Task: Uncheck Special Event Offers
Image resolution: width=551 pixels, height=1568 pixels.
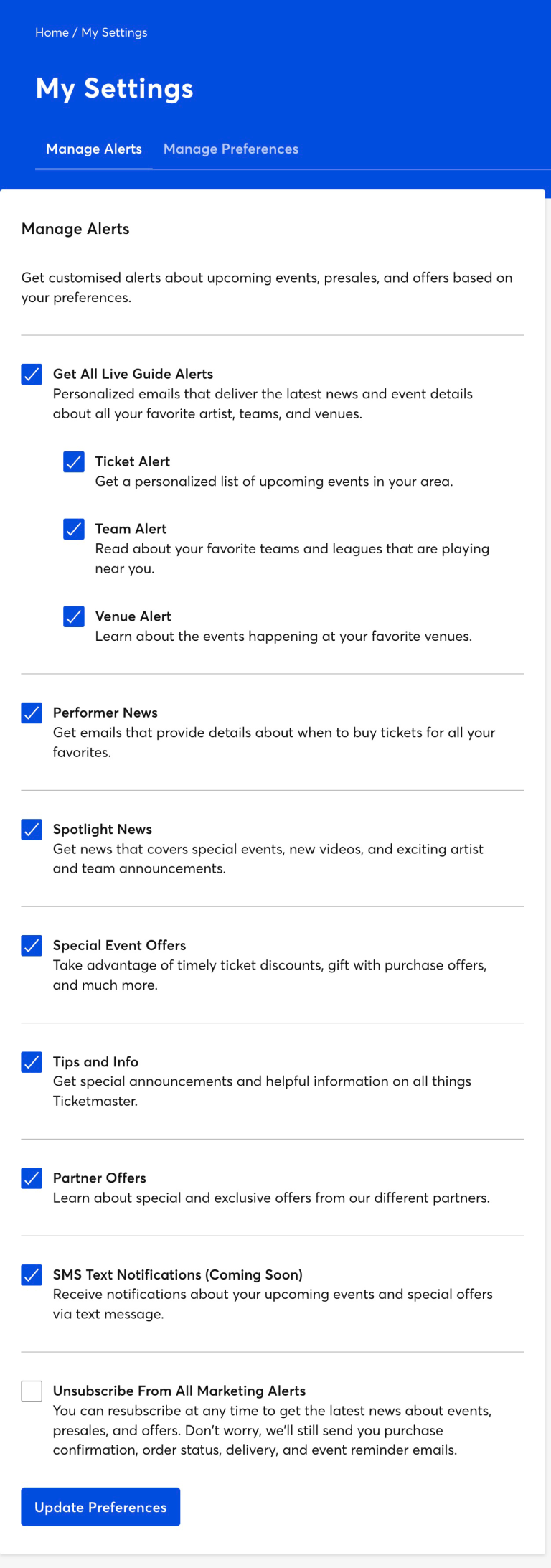Action: tap(31, 945)
